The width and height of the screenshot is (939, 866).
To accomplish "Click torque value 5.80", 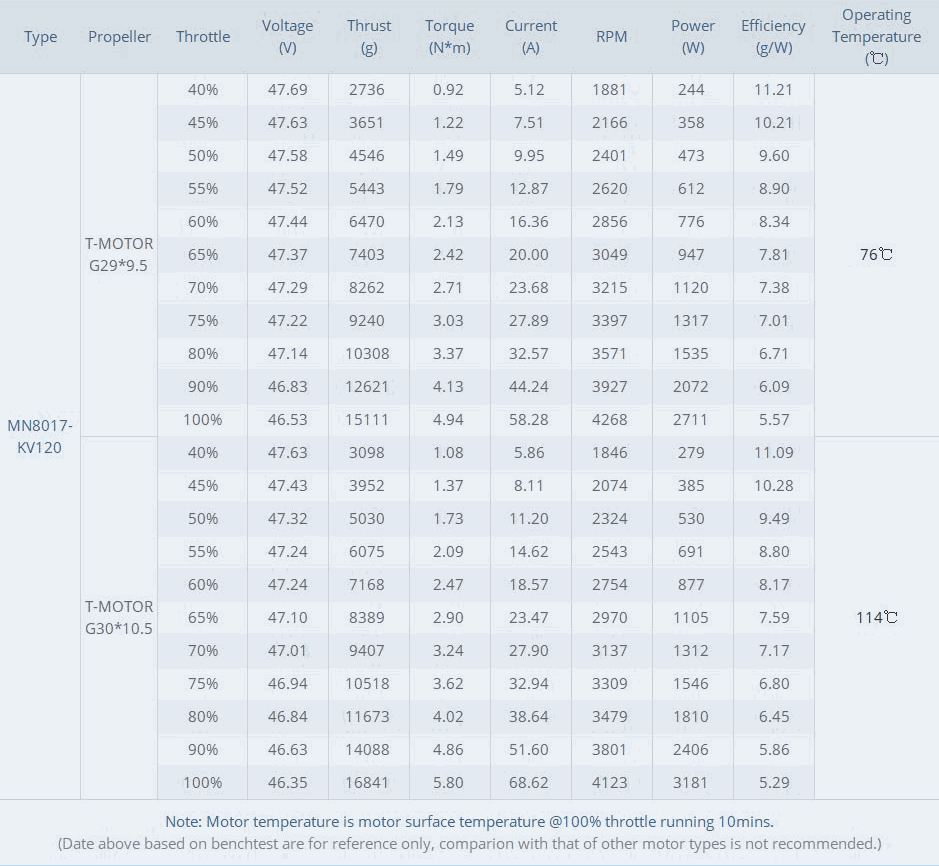I will [x=448, y=782].
